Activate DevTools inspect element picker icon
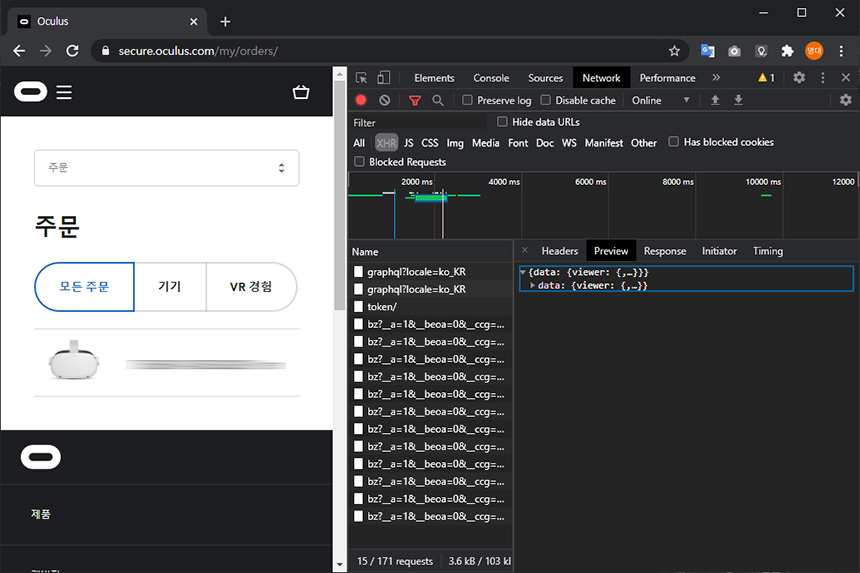Screen dimensions: 860x573 coord(361,78)
